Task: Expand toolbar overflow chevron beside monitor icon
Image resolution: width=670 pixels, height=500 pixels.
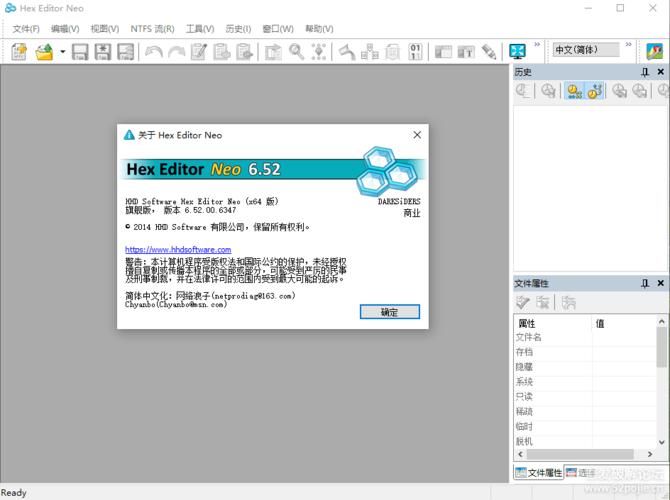Action: [x=537, y=44]
